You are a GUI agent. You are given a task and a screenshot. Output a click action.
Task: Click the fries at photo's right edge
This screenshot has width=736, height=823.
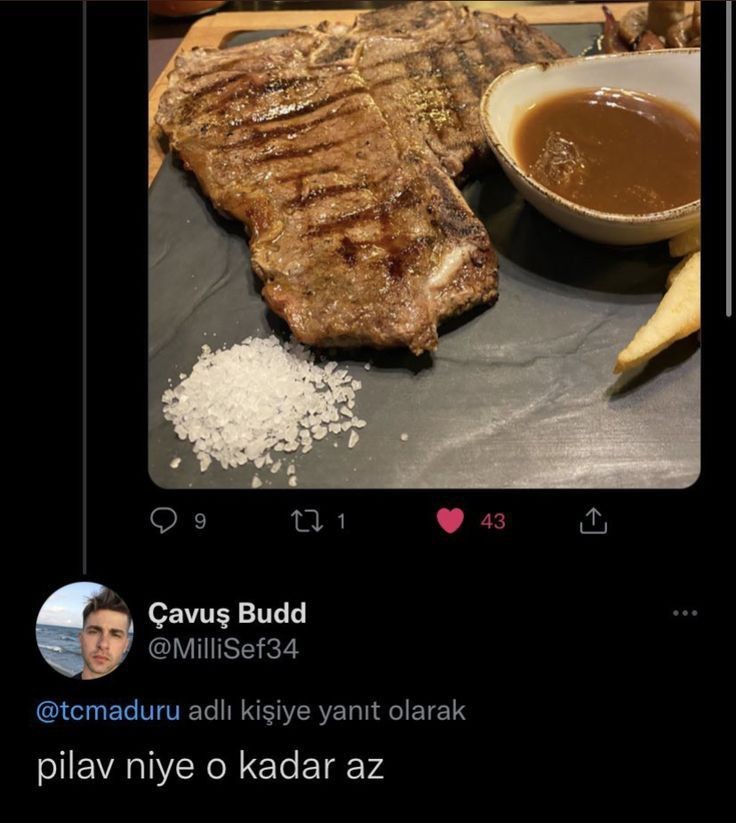pos(661,310)
